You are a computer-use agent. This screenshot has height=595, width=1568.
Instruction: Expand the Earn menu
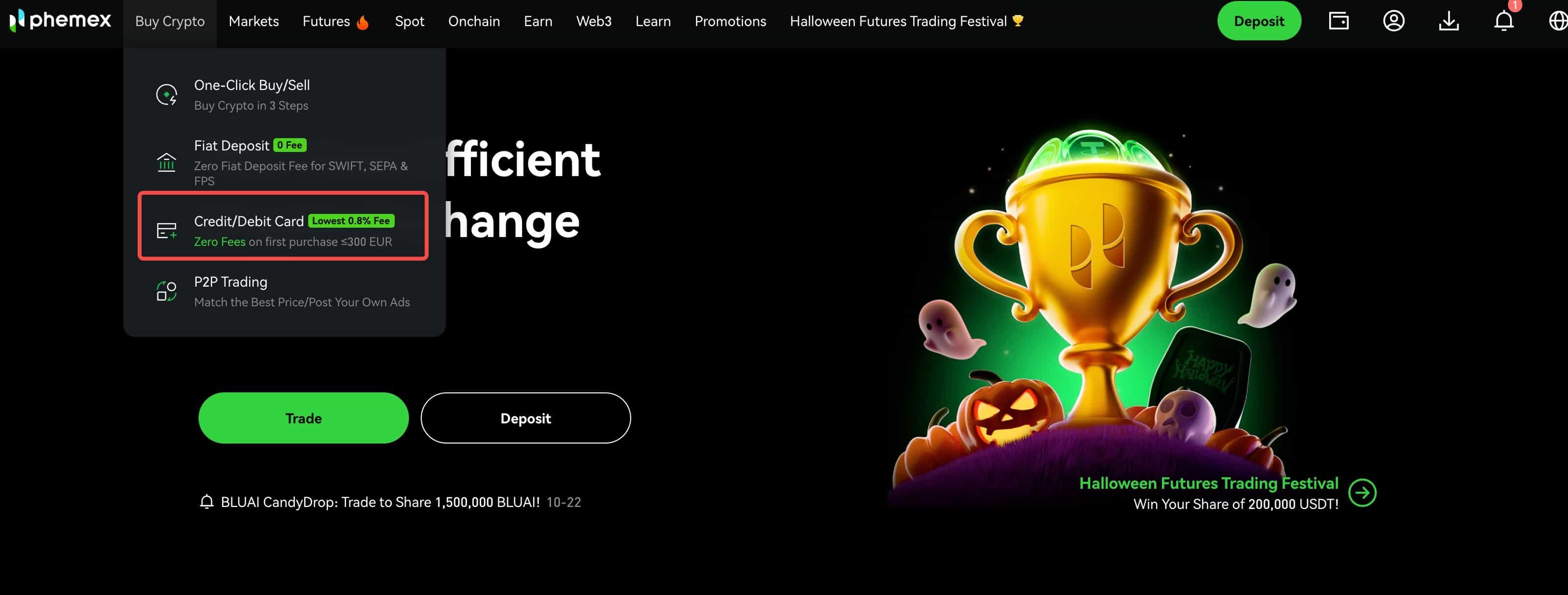538,22
